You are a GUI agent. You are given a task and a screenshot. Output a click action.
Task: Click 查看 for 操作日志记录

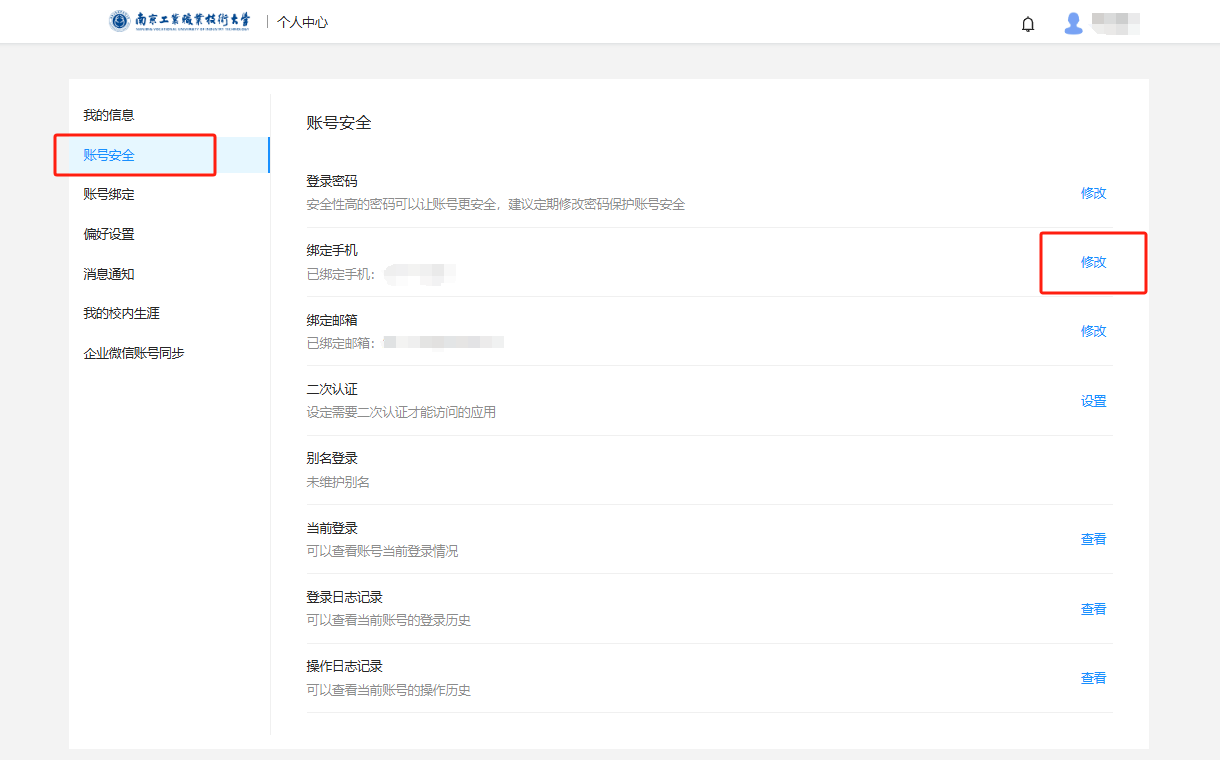(1094, 678)
